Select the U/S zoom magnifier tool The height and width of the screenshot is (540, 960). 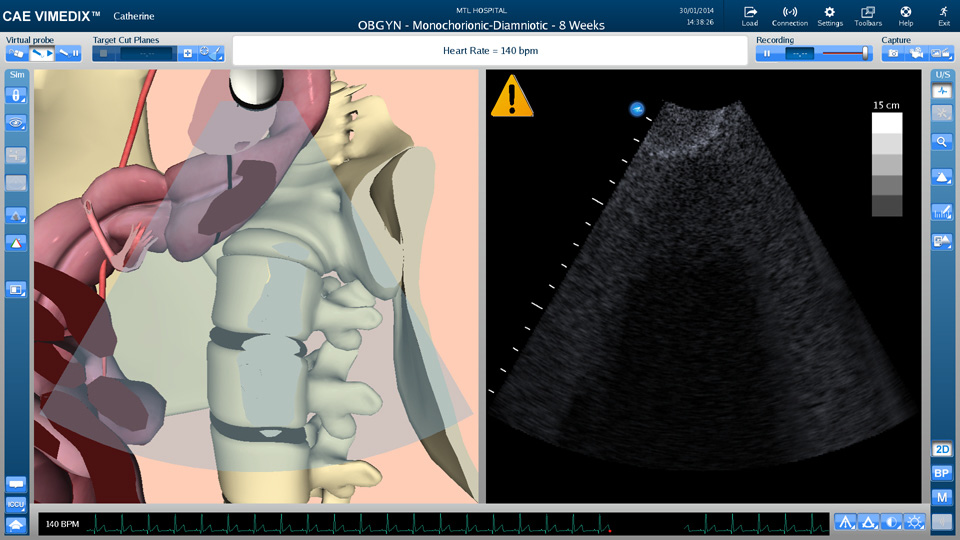(942, 142)
